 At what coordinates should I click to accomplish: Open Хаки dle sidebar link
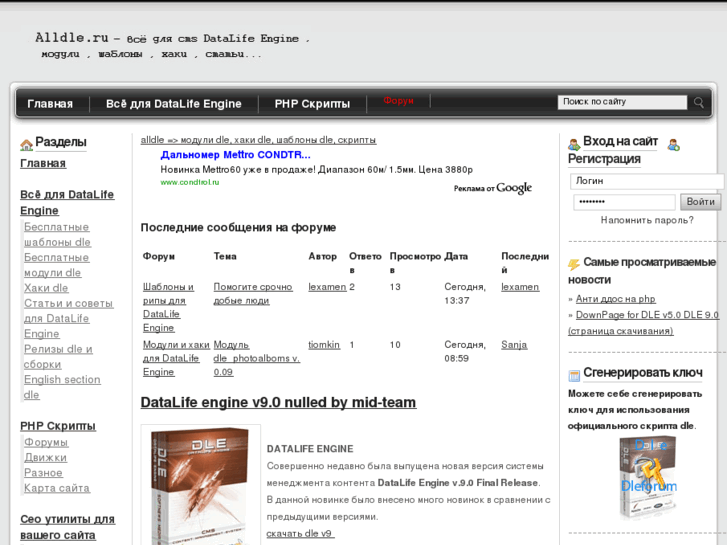46,288
